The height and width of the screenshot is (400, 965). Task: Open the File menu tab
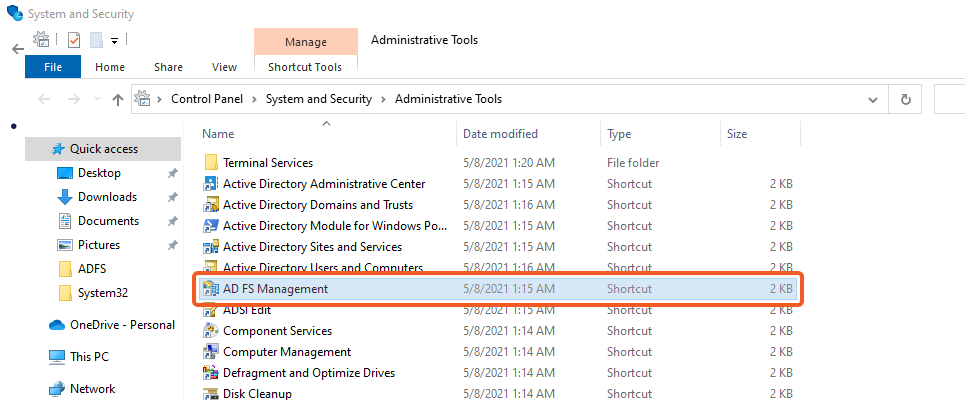53,67
